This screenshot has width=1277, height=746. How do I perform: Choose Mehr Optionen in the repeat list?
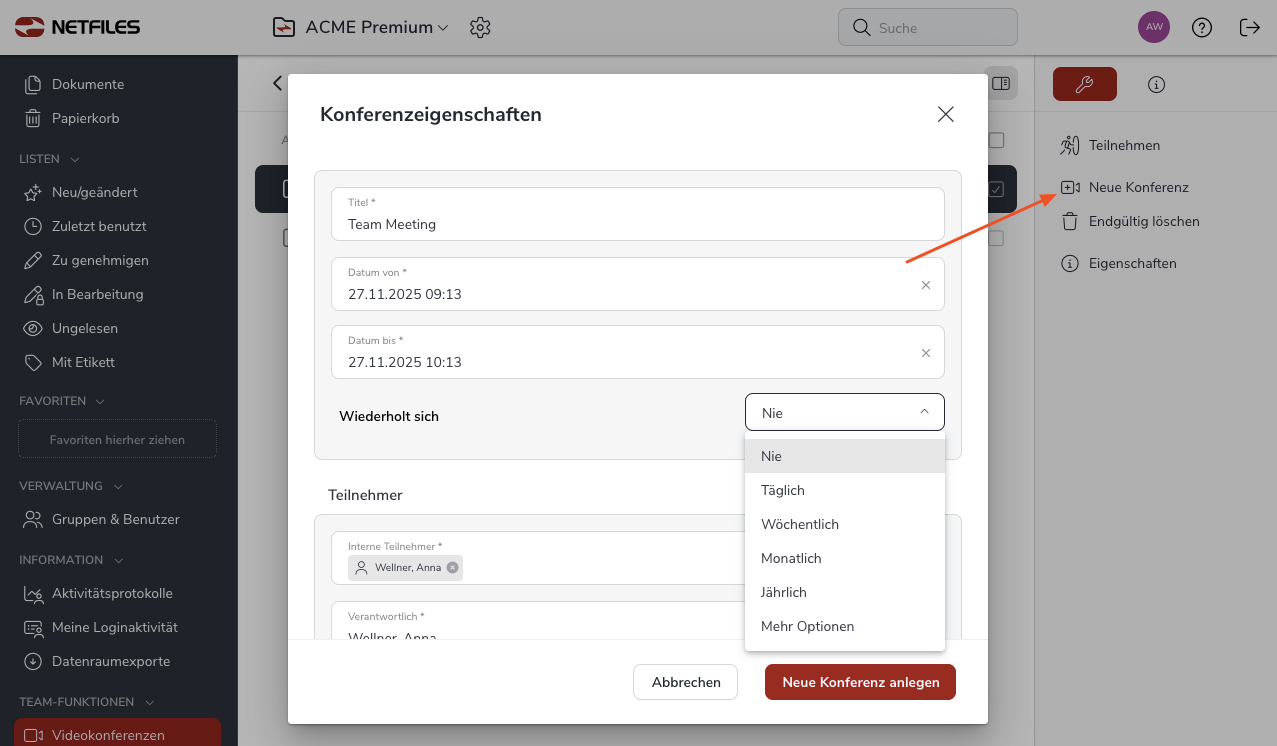[808, 626]
